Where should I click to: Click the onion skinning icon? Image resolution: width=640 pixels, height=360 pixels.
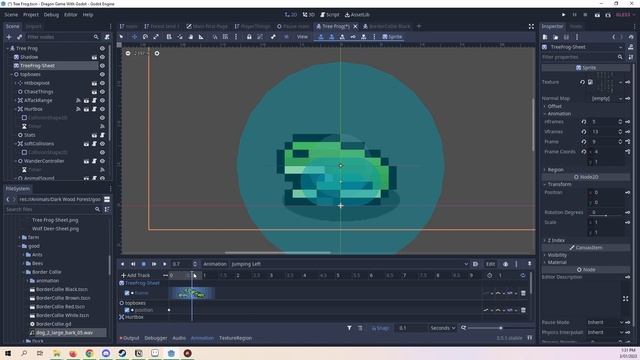pyautogui.click(x=506, y=264)
